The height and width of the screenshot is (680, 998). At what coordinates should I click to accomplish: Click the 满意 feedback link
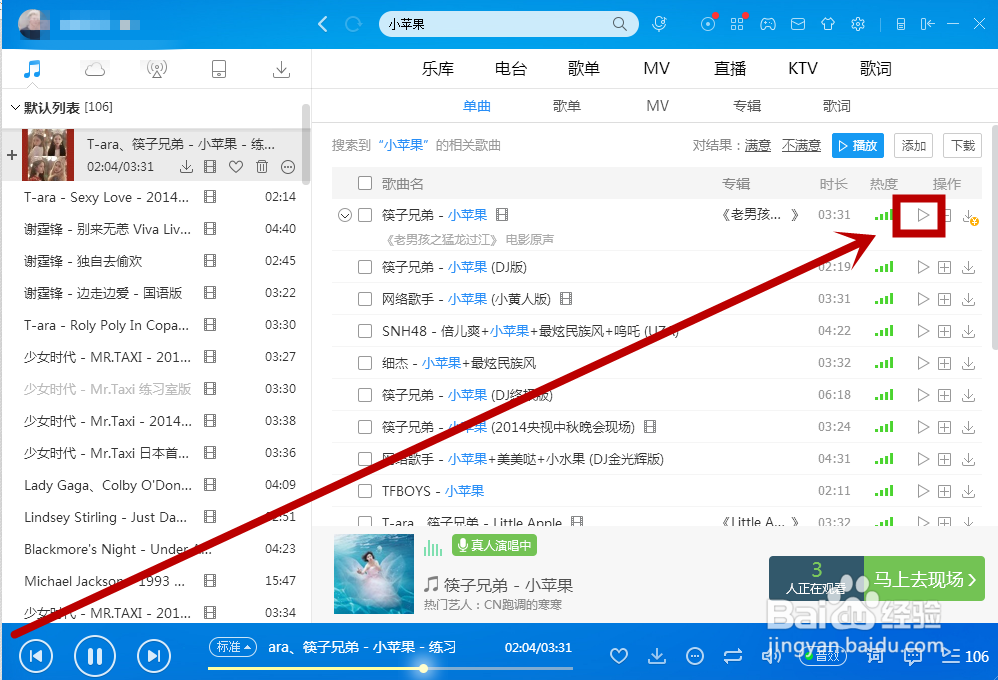(758, 146)
